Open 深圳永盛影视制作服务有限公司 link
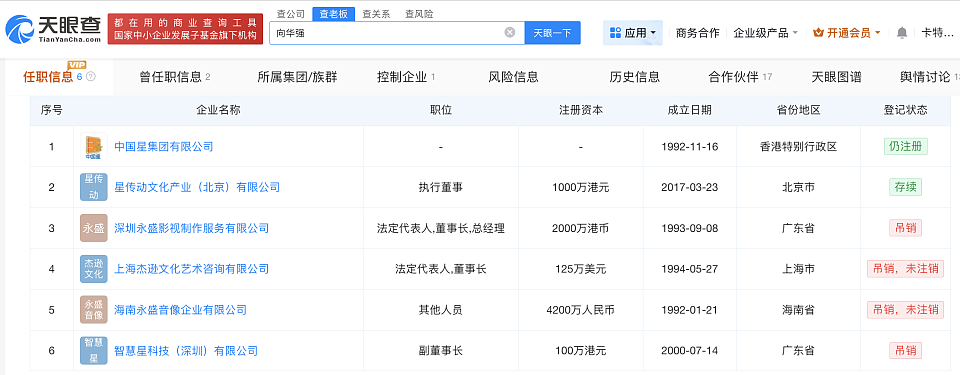This screenshot has height=375, width=960. (192, 228)
